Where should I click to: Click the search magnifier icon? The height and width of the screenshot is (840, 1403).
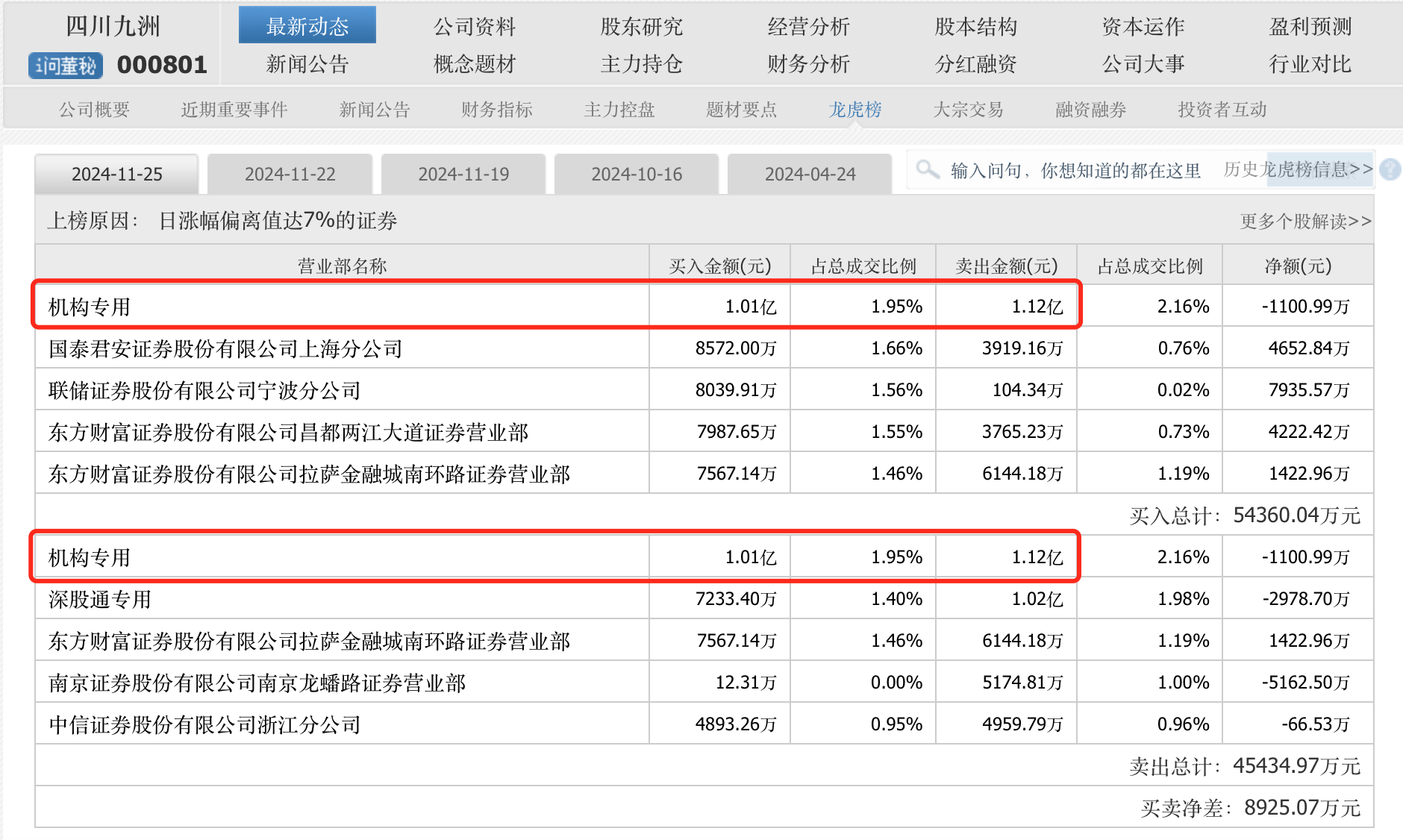coord(928,169)
